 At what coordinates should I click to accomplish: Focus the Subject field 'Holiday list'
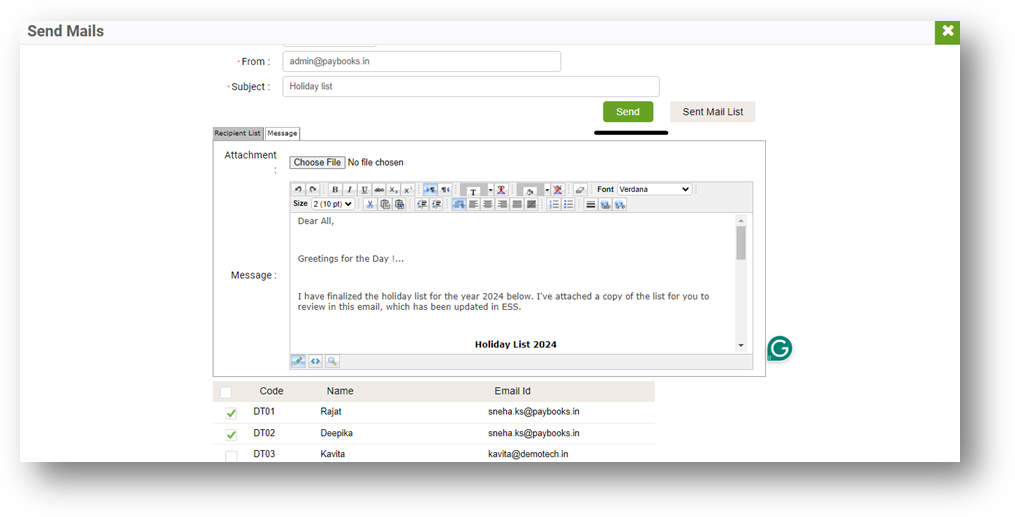click(x=471, y=86)
